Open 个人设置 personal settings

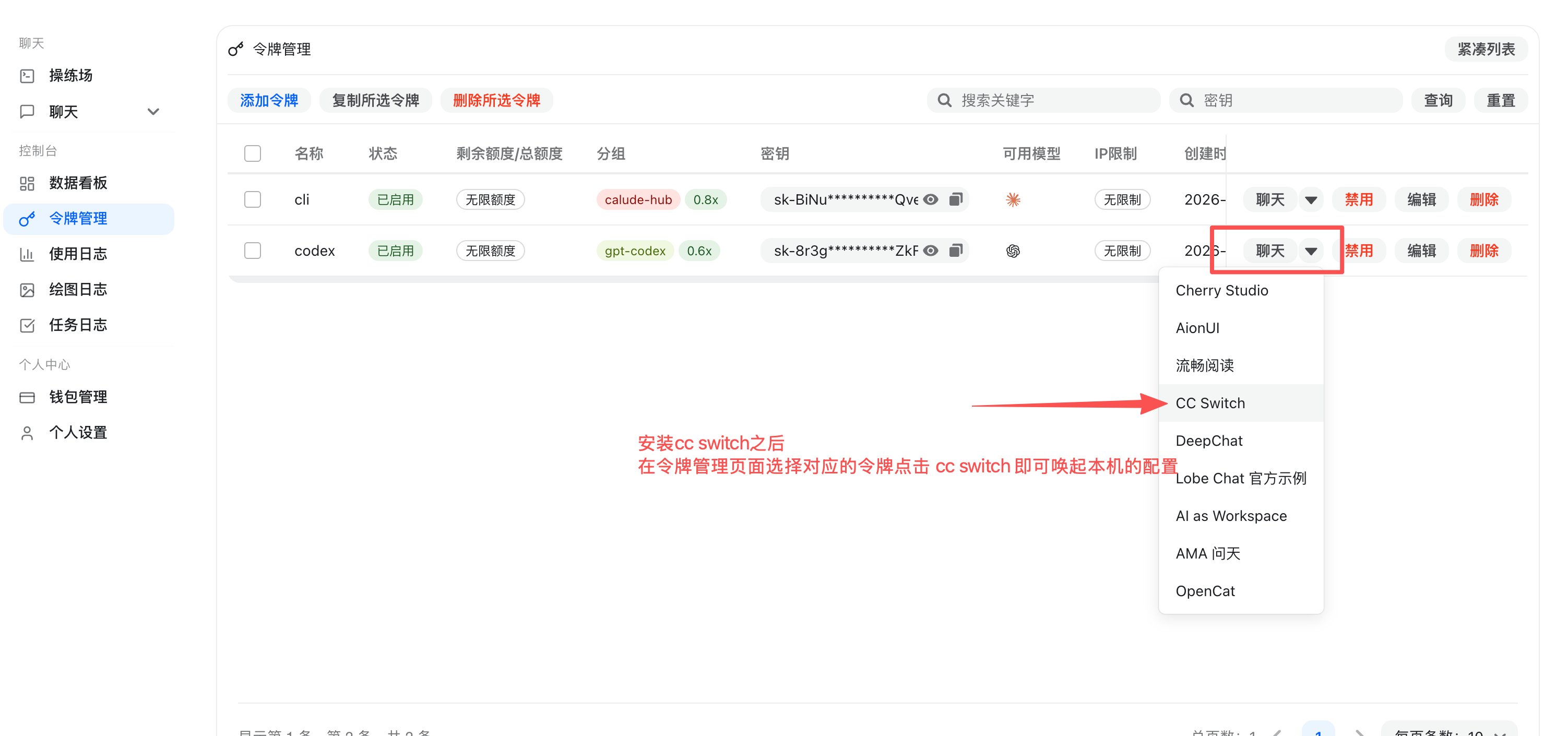88,432
